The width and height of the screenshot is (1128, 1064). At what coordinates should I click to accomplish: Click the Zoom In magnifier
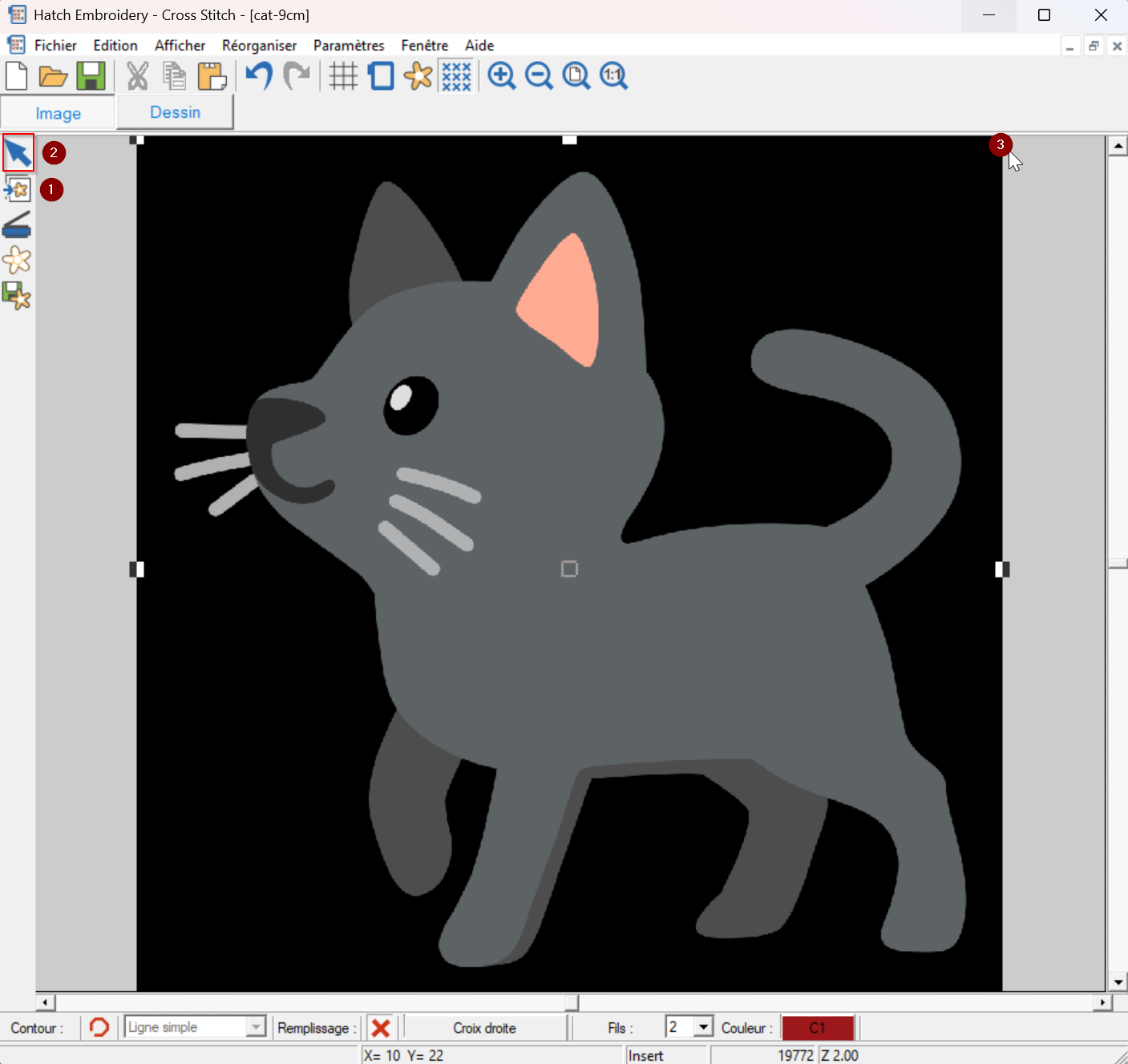[502, 76]
